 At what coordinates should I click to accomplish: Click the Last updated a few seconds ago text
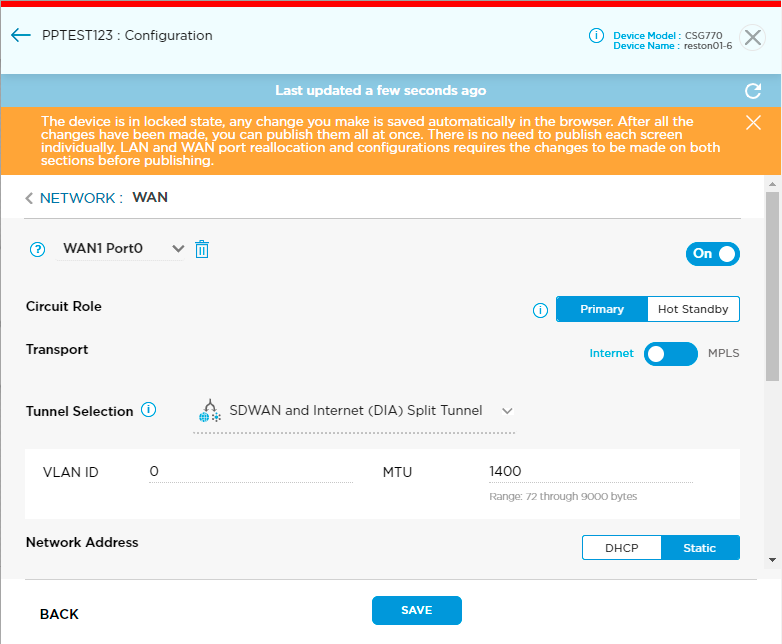(x=381, y=90)
